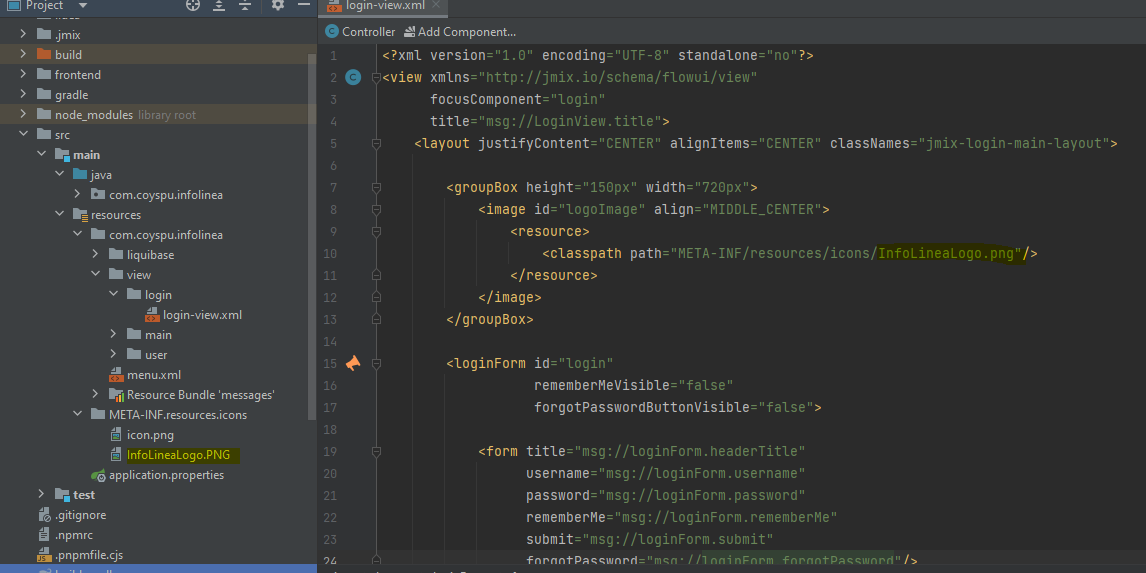Click the Select Opened File target icon
The height and width of the screenshot is (573, 1146).
[193, 5]
